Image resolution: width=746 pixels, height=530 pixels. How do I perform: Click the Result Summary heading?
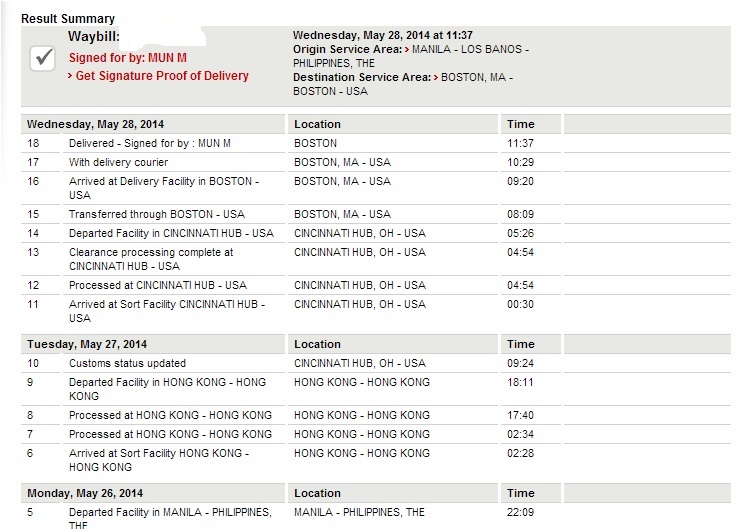click(68, 19)
